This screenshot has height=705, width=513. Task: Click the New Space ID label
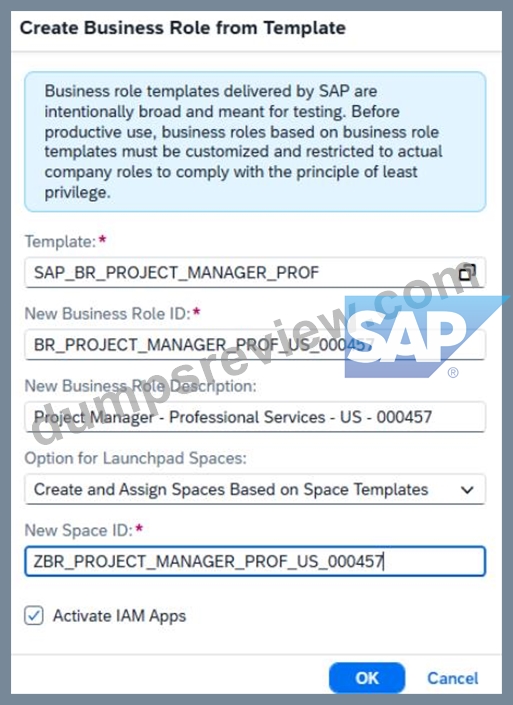point(79,530)
